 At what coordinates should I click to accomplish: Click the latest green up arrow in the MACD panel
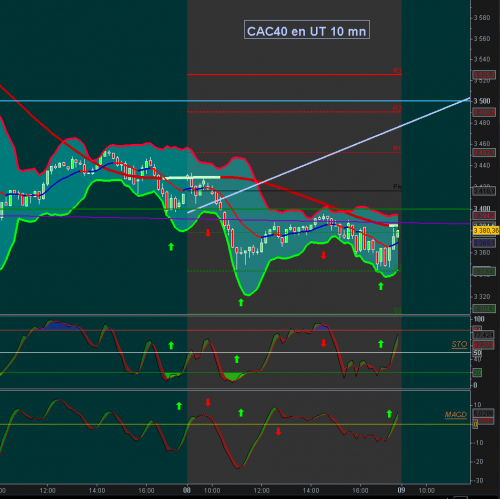tap(389, 414)
